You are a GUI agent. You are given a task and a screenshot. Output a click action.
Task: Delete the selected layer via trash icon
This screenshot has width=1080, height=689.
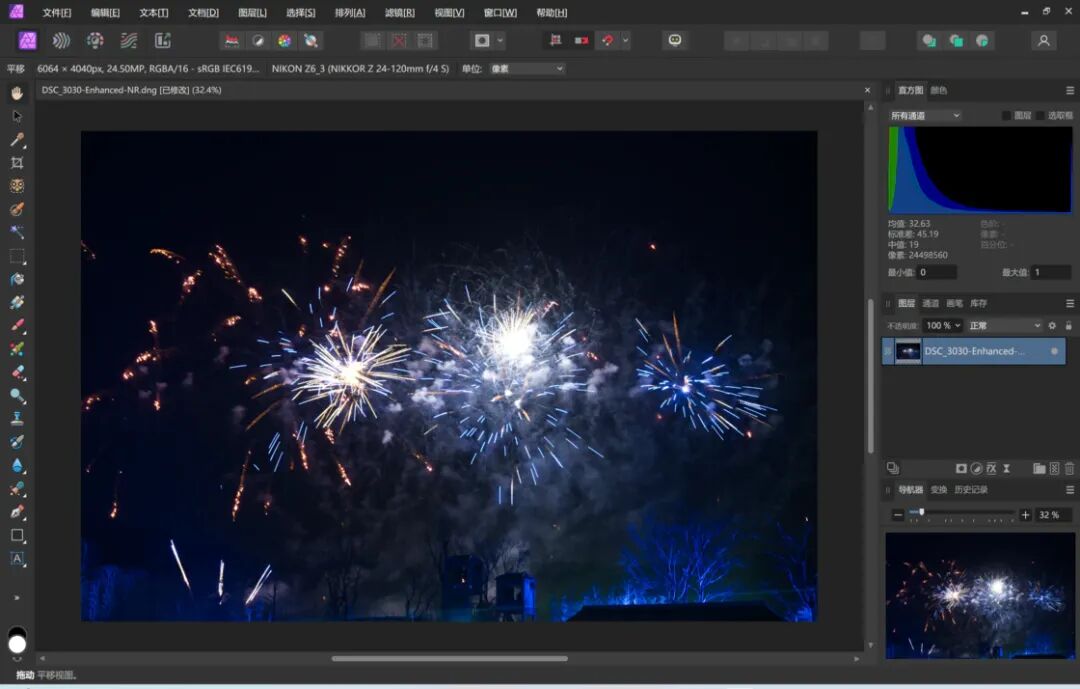(x=1069, y=469)
